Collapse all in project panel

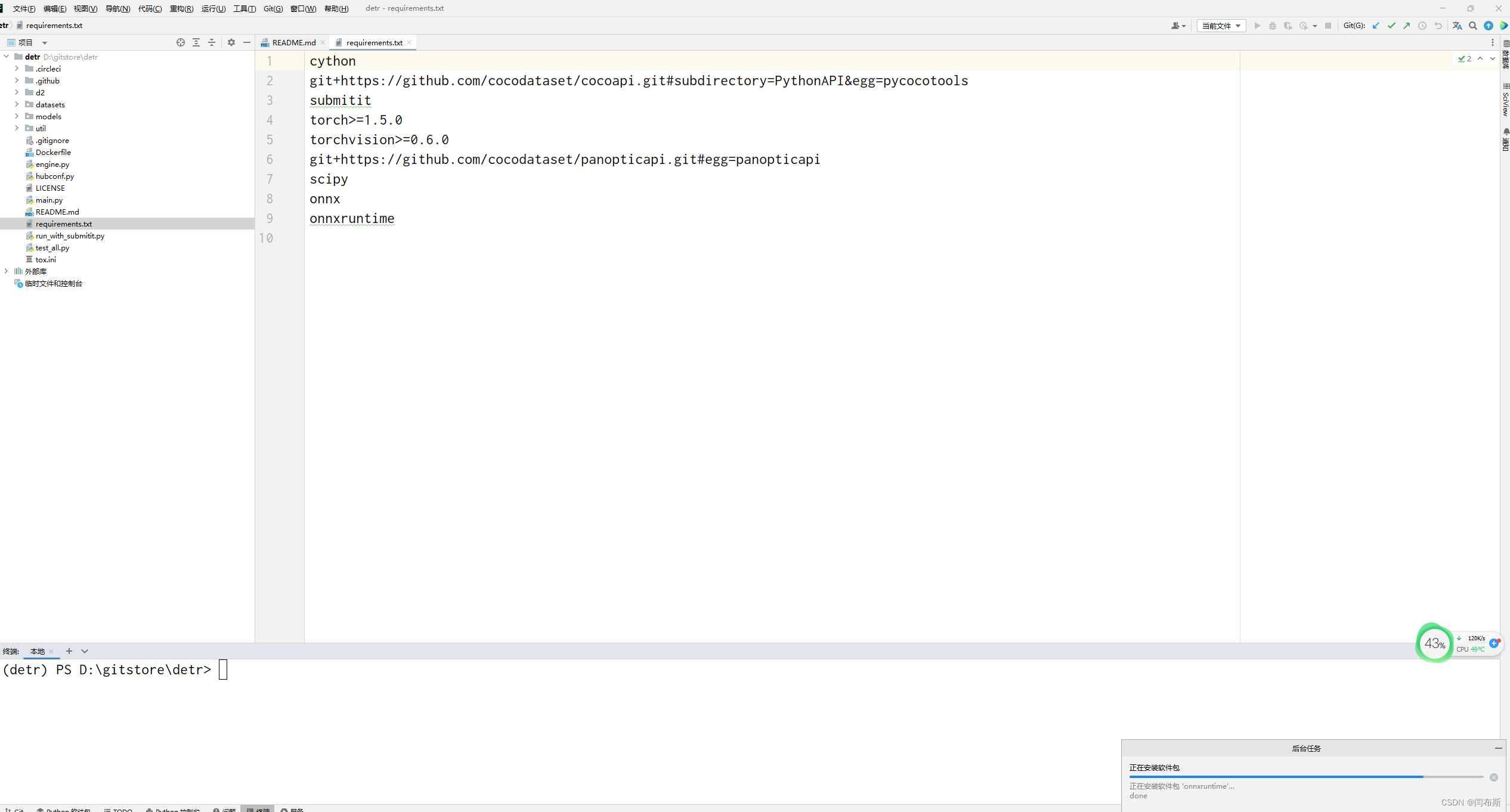(x=212, y=42)
